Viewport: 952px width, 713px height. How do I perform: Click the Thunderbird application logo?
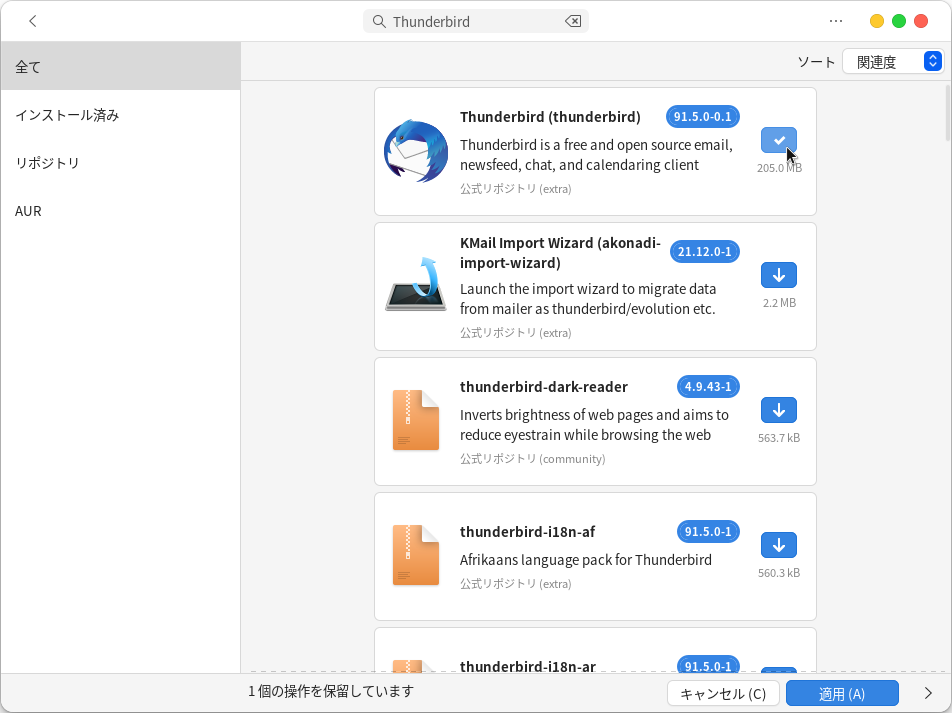pyautogui.click(x=416, y=151)
